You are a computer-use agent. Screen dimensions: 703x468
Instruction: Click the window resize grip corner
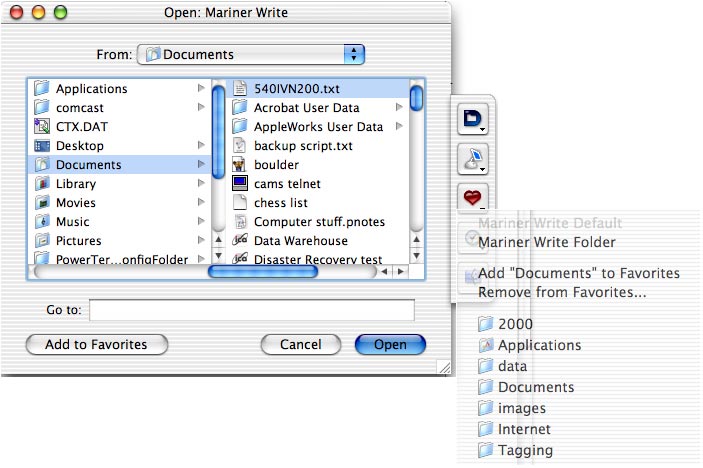click(444, 368)
